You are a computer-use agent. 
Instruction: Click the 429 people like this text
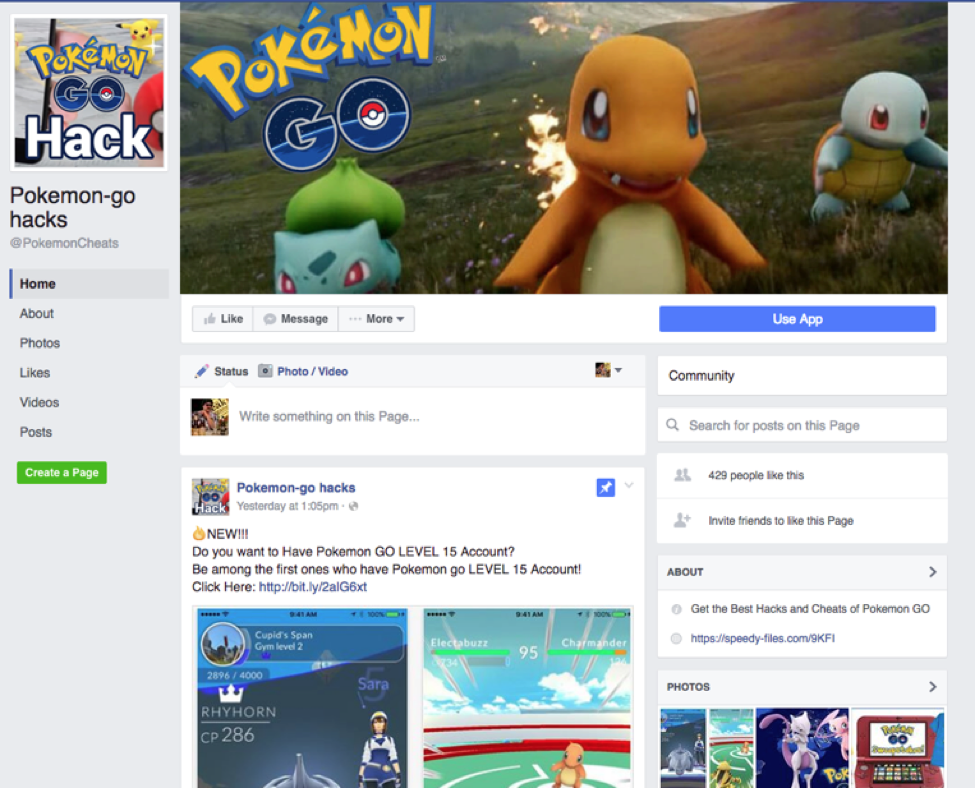[756, 475]
